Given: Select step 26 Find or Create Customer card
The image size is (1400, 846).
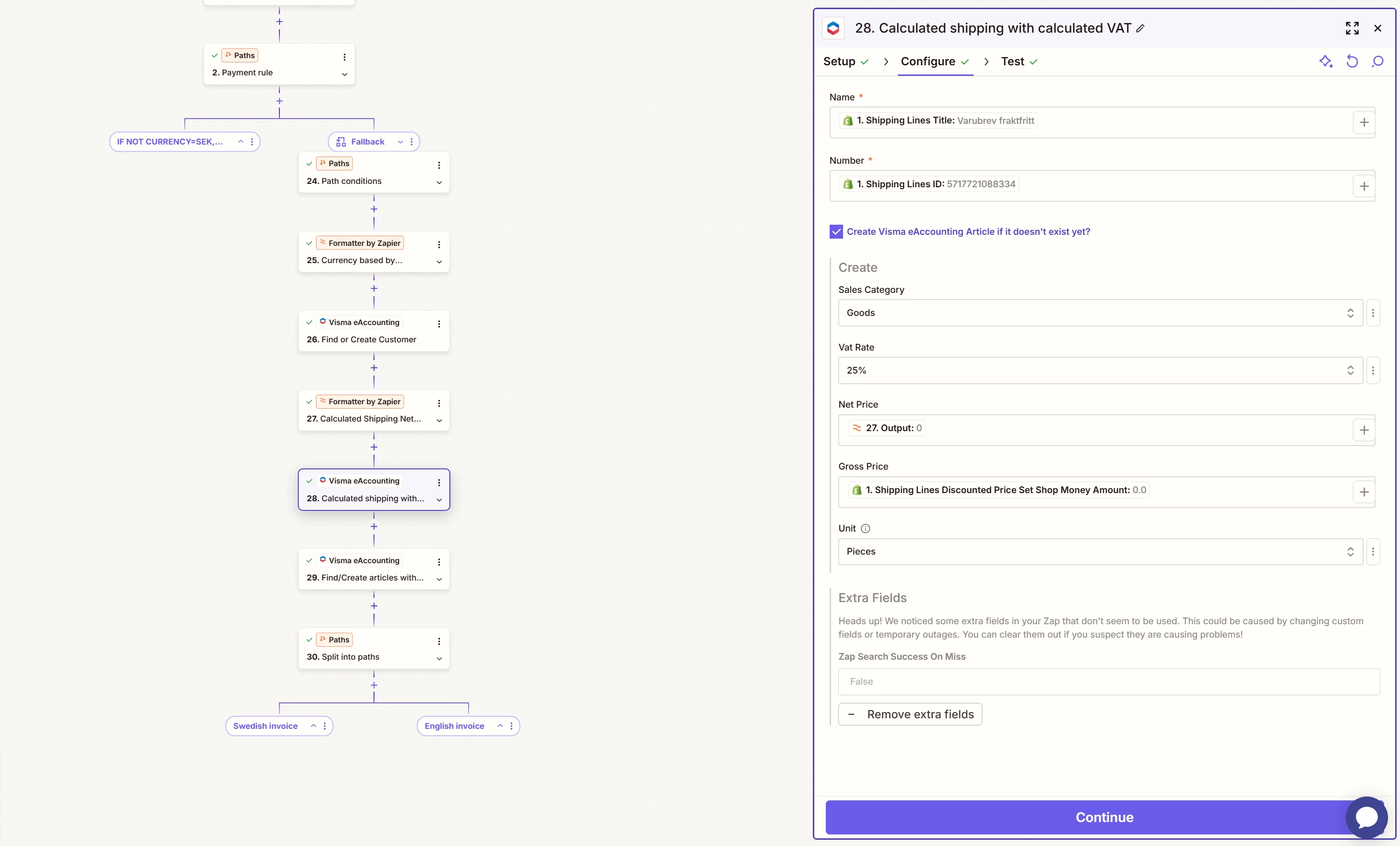Looking at the screenshot, I should (374, 331).
